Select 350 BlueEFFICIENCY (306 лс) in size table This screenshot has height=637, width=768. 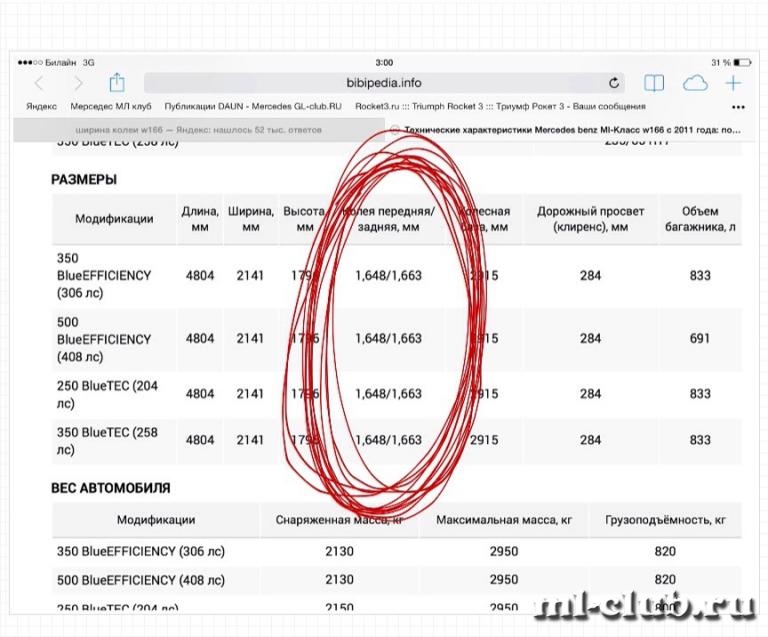pyautogui.click(x=104, y=276)
